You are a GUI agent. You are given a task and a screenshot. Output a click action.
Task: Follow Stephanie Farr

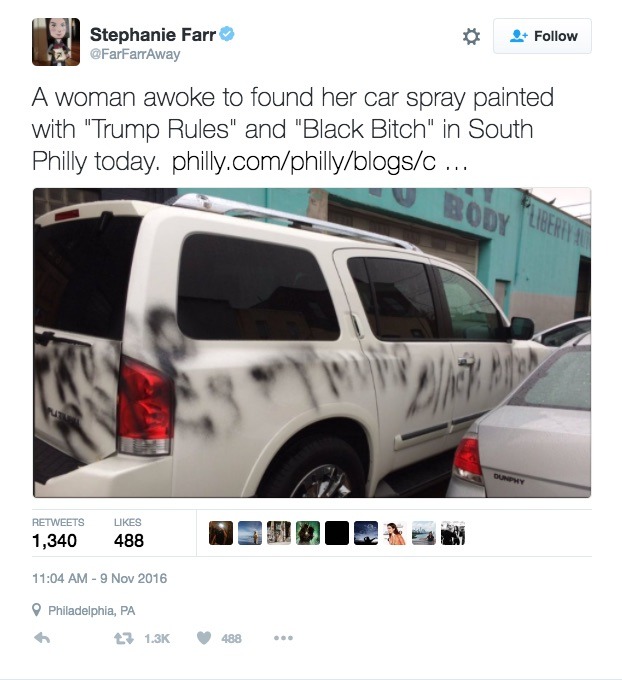point(542,36)
